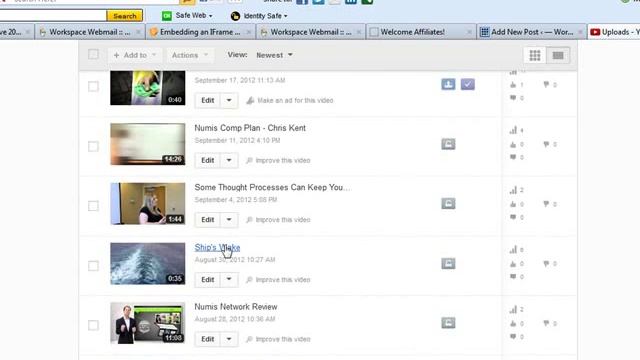
Task: Click thumbs-up icon for Some Thought Processes video
Action: pos(513,204)
